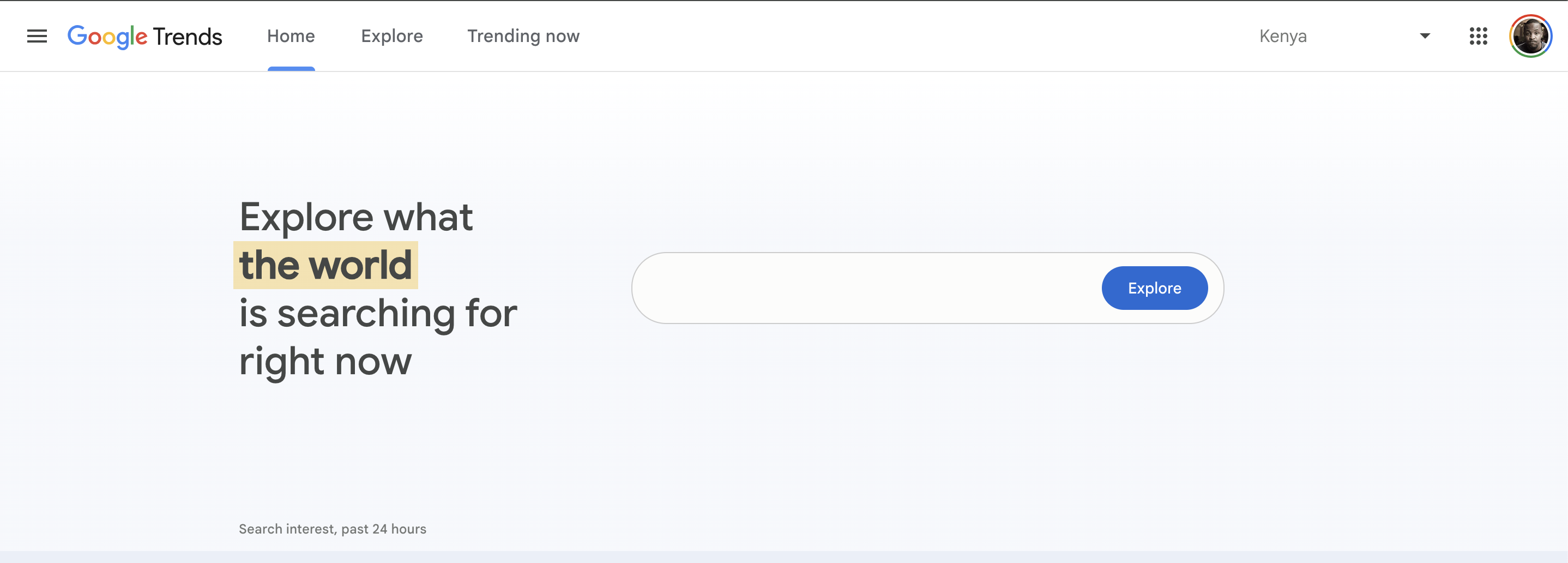This screenshot has height=563, width=1568.
Task: Click the Google Trends logo
Action: coord(145,36)
